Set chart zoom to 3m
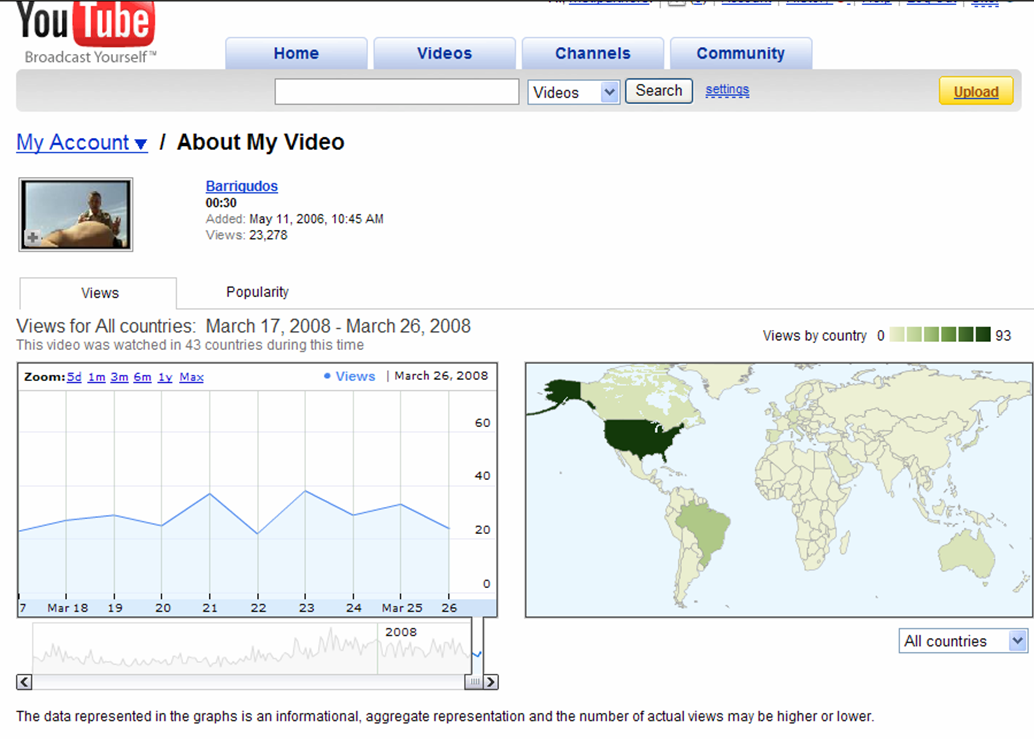 119,377
